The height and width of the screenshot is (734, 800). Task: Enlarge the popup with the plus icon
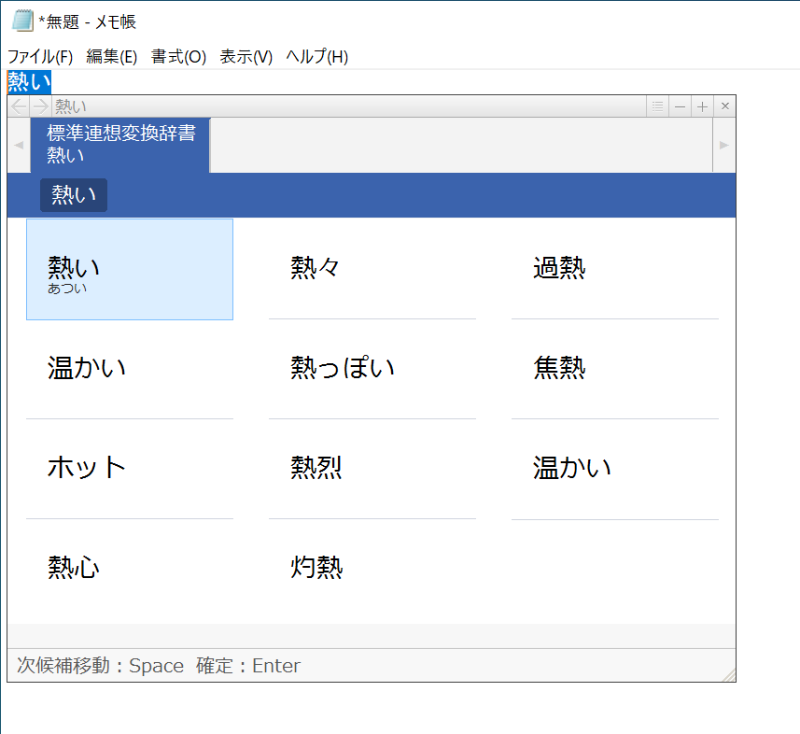click(x=703, y=106)
